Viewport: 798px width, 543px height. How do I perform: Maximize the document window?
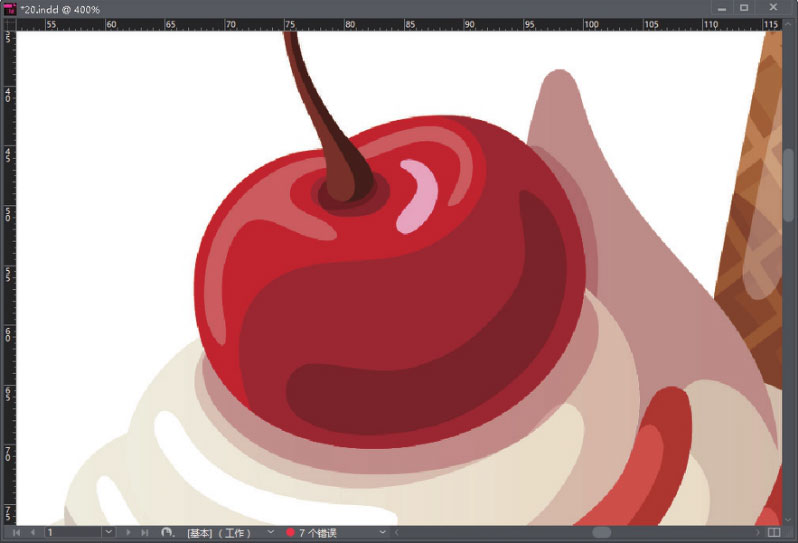pos(743,8)
